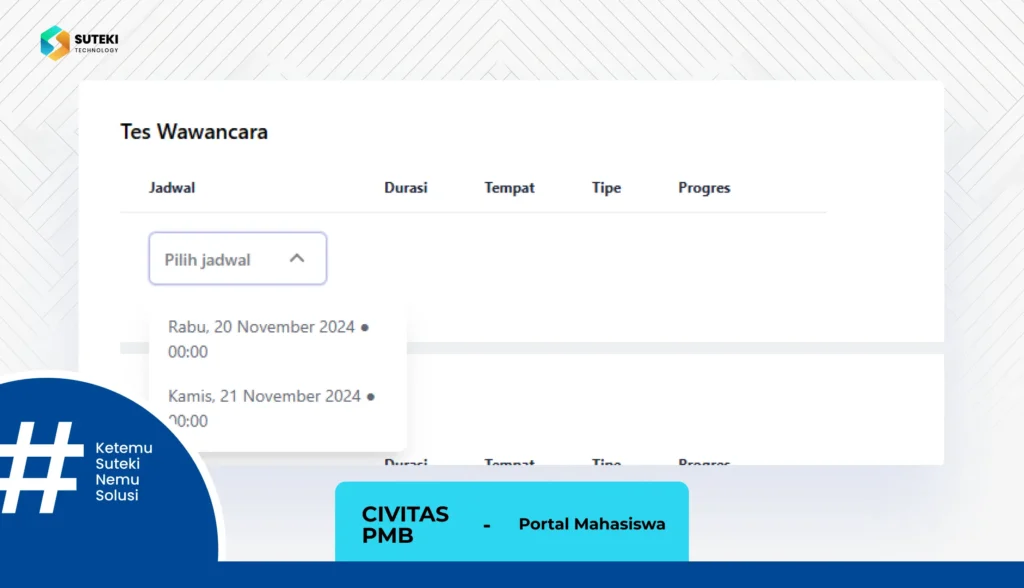Click the Progres column header

(704, 188)
